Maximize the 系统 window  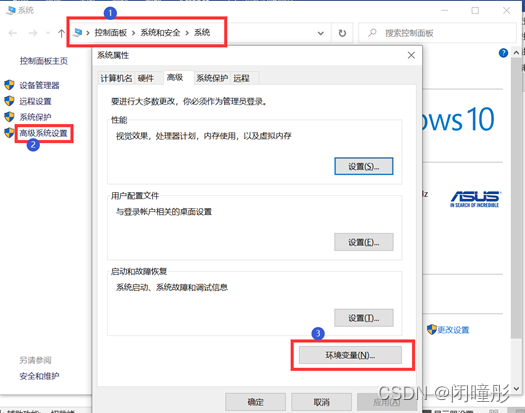[475, 10]
